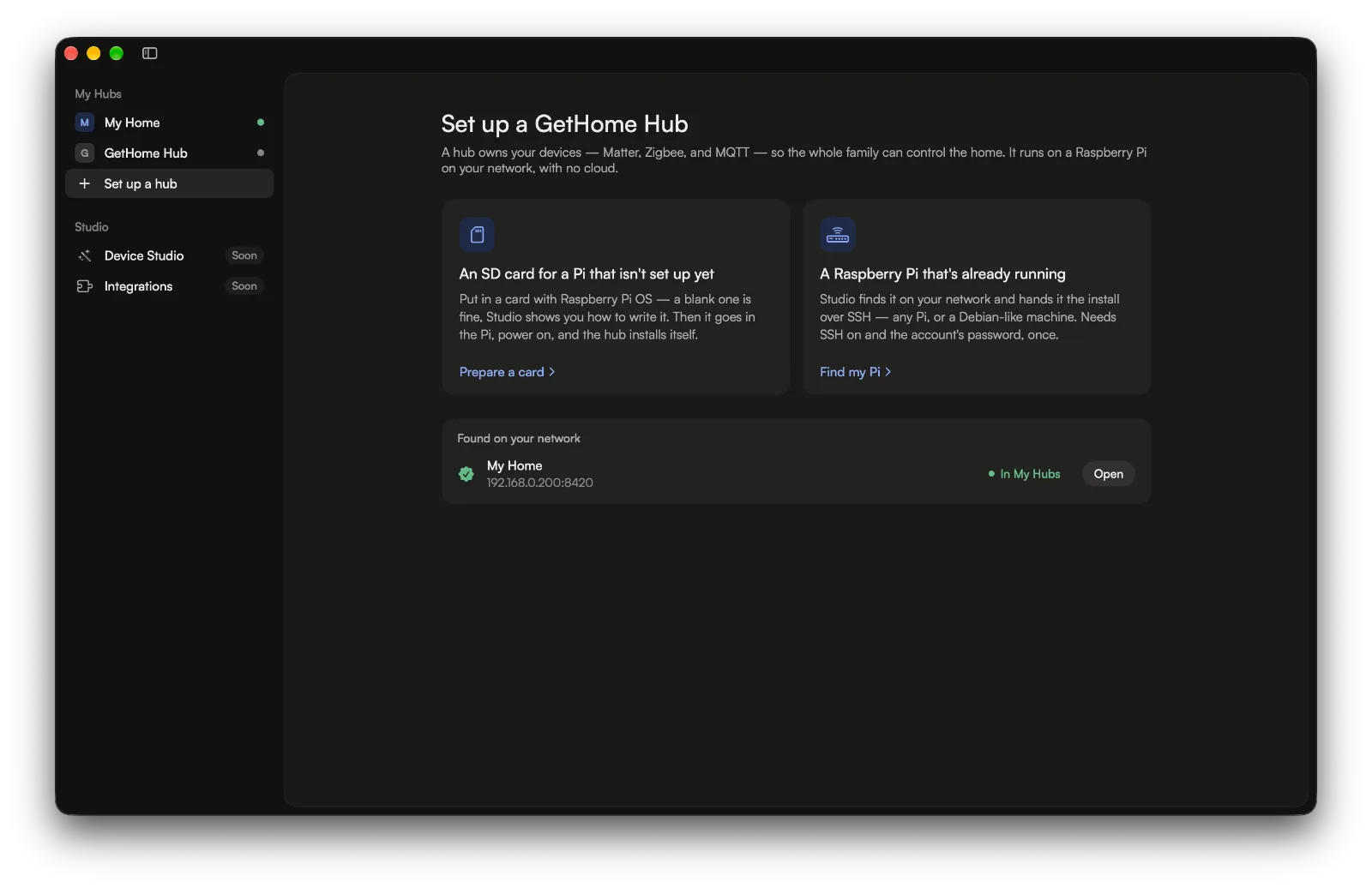1372x888 pixels.
Task: Click the An SD card for a Pi title
Action: [x=587, y=274]
